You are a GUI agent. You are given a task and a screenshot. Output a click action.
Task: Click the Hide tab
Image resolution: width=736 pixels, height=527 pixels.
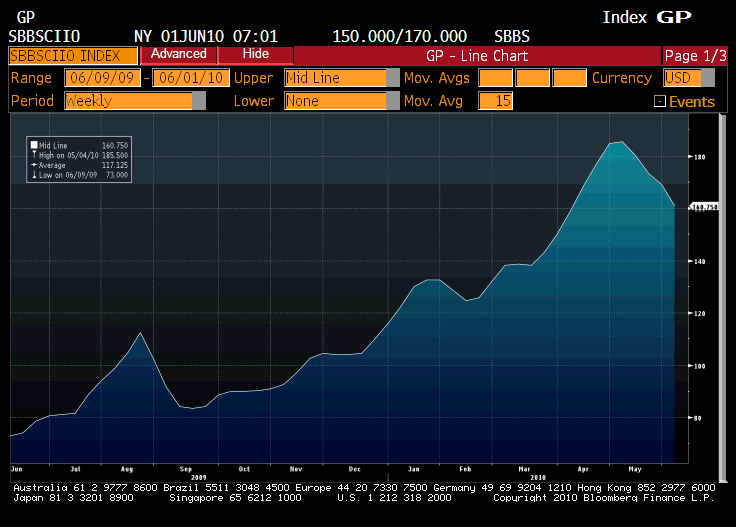point(255,54)
